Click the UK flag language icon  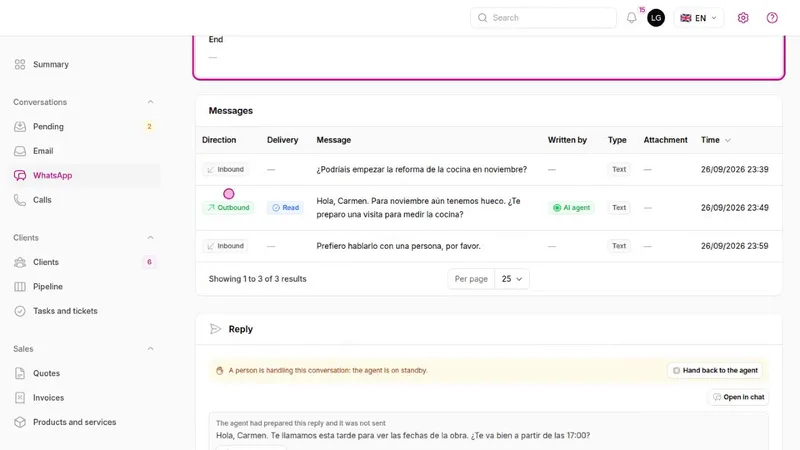click(x=686, y=18)
